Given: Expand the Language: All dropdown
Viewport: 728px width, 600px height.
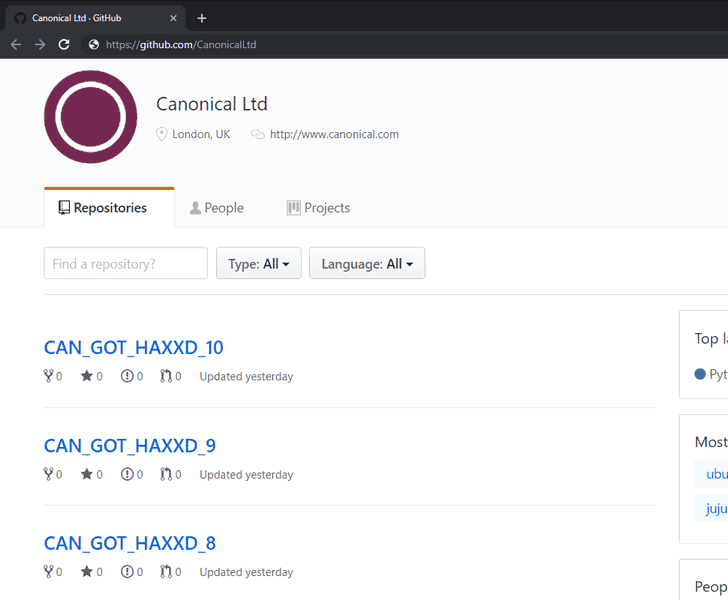Looking at the screenshot, I should [x=367, y=263].
